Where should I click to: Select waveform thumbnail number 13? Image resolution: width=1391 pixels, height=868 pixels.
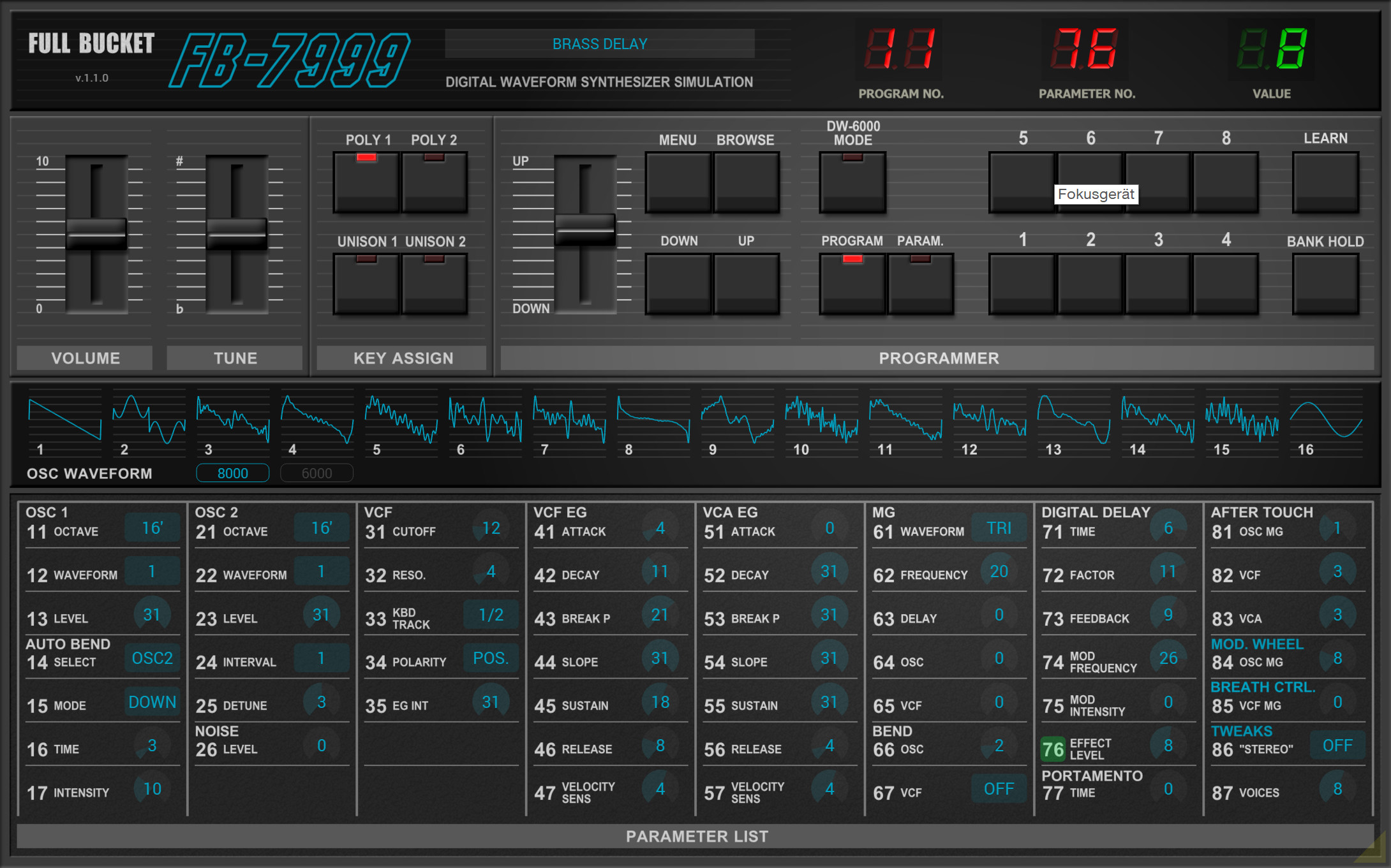click(1074, 419)
